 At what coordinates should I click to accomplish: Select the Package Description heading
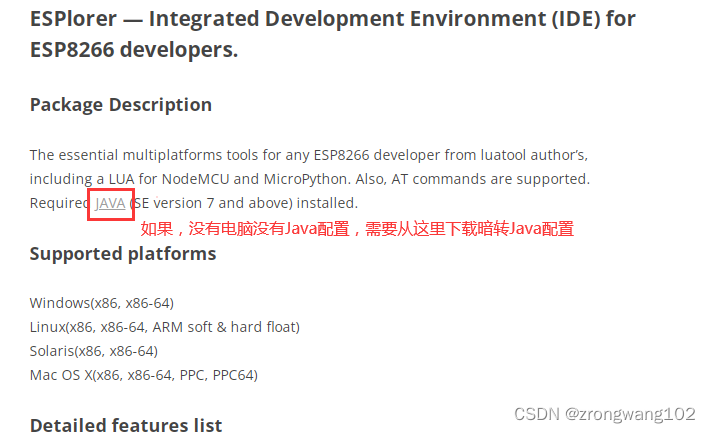point(120,105)
